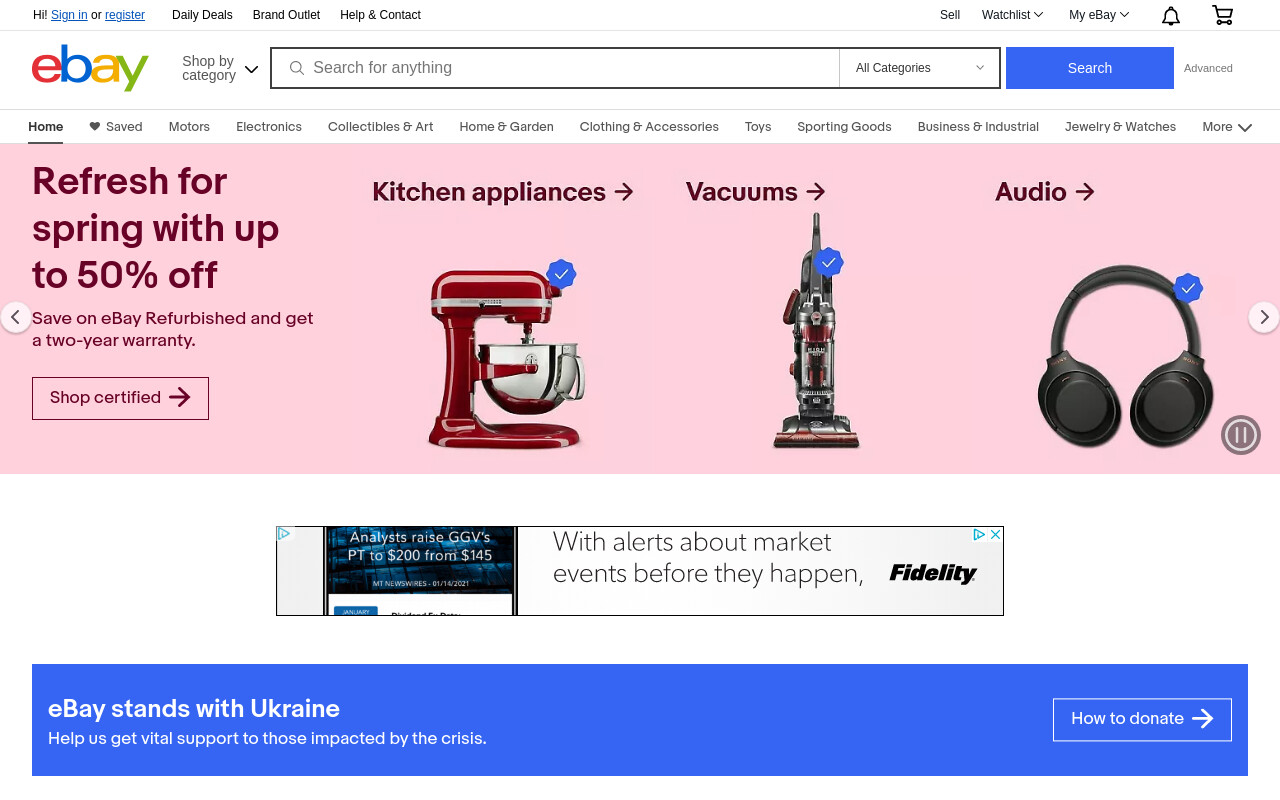Click the blue Search button

click(x=1090, y=68)
